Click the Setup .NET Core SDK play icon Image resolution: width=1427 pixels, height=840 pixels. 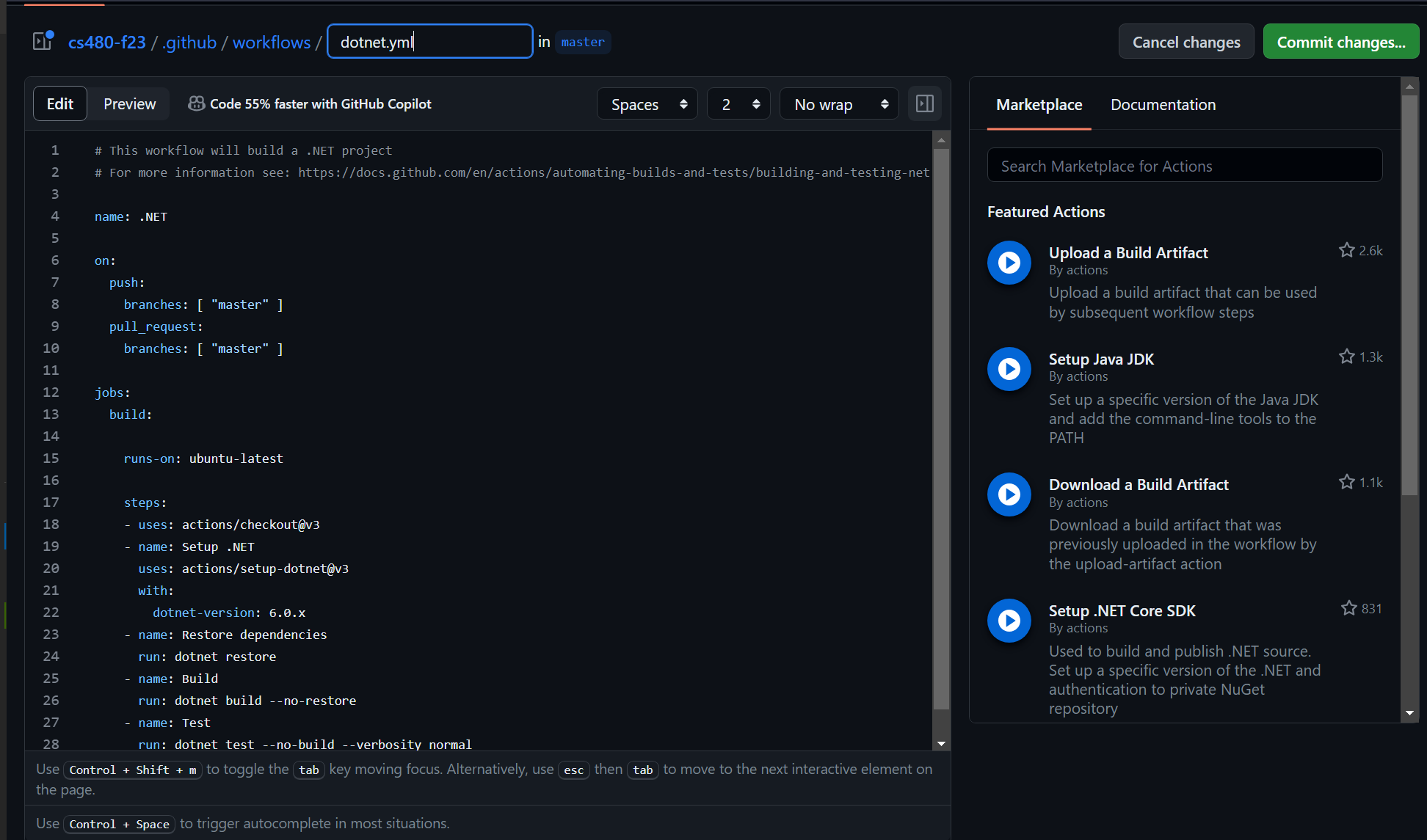tap(1009, 621)
